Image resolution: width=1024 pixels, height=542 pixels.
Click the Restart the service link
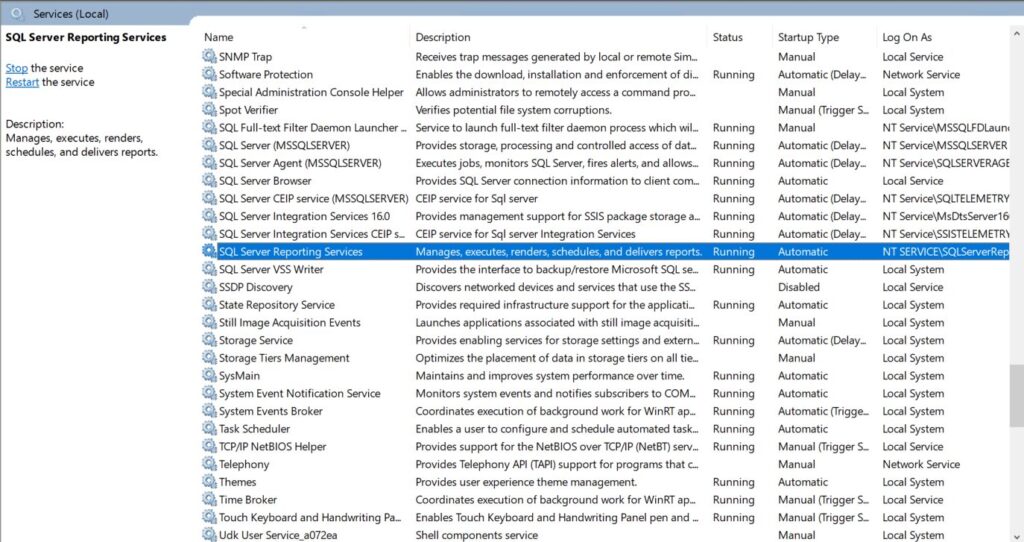pyautogui.click(x=22, y=82)
